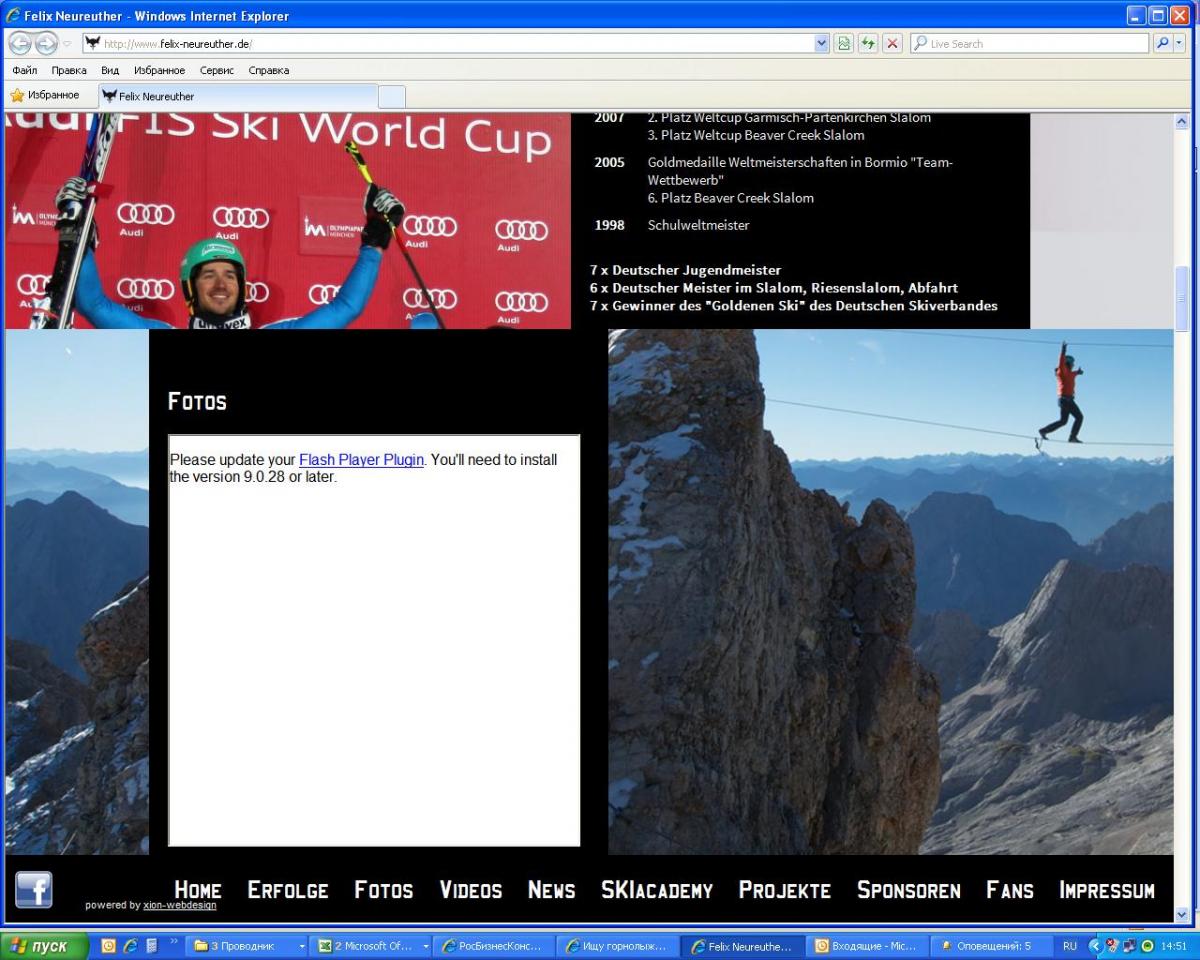Open the Sponsoren navigation item
1200x960 pixels.
pyautogui.click(x=909, y=889)
